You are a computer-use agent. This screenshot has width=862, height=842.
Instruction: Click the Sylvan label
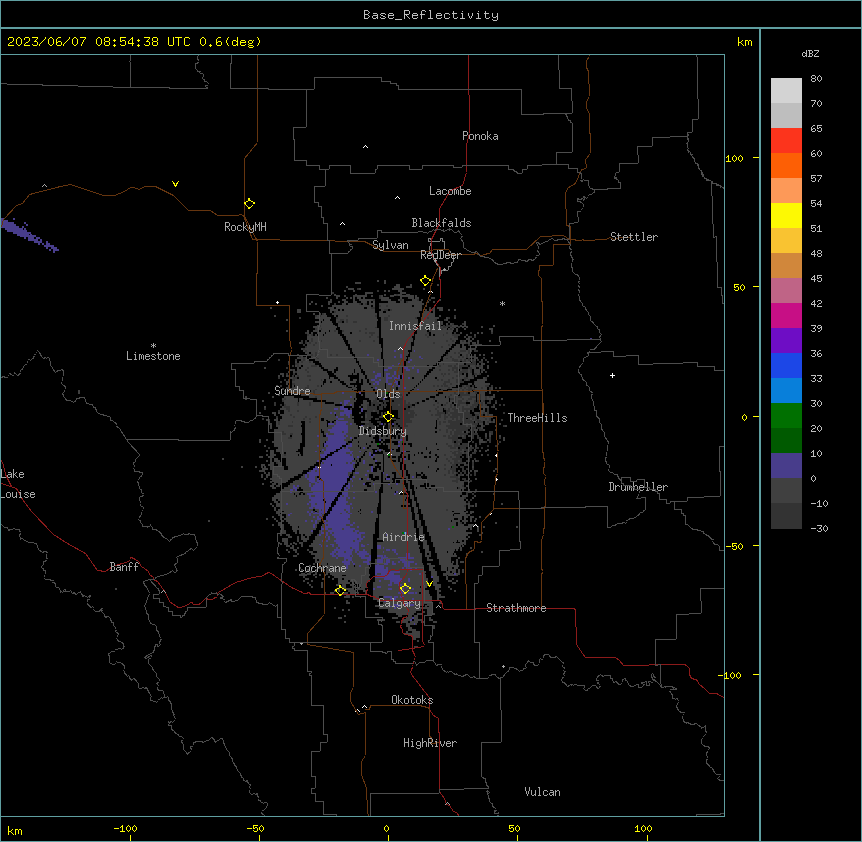[x=390, y=245]
